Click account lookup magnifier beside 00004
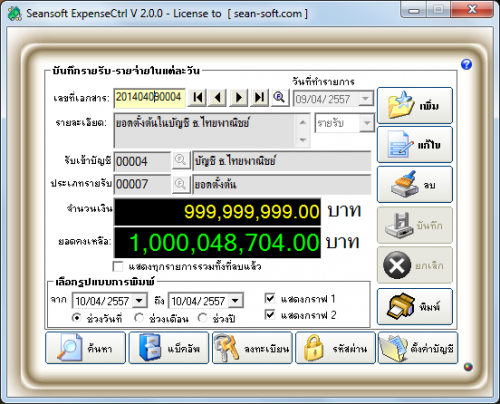This screenshot has width=500, height=404. pyautogui.click(x=181, y=160)
